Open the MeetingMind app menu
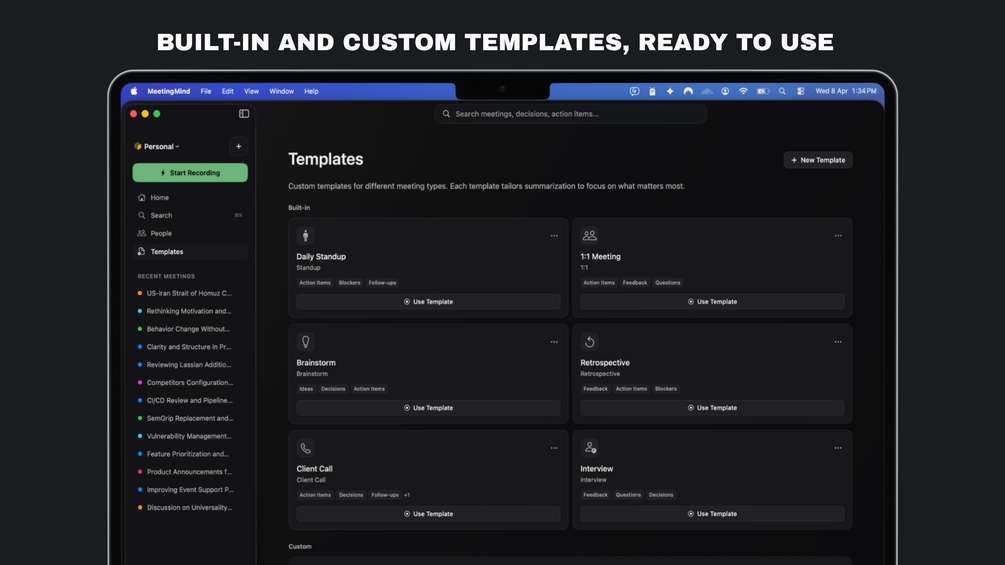This screenshot has width=1005, height=565. [x=169, y=92]
